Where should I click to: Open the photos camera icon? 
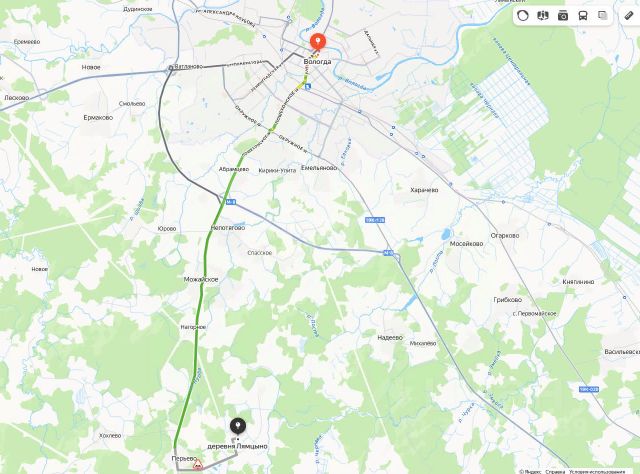pos(563,16)
